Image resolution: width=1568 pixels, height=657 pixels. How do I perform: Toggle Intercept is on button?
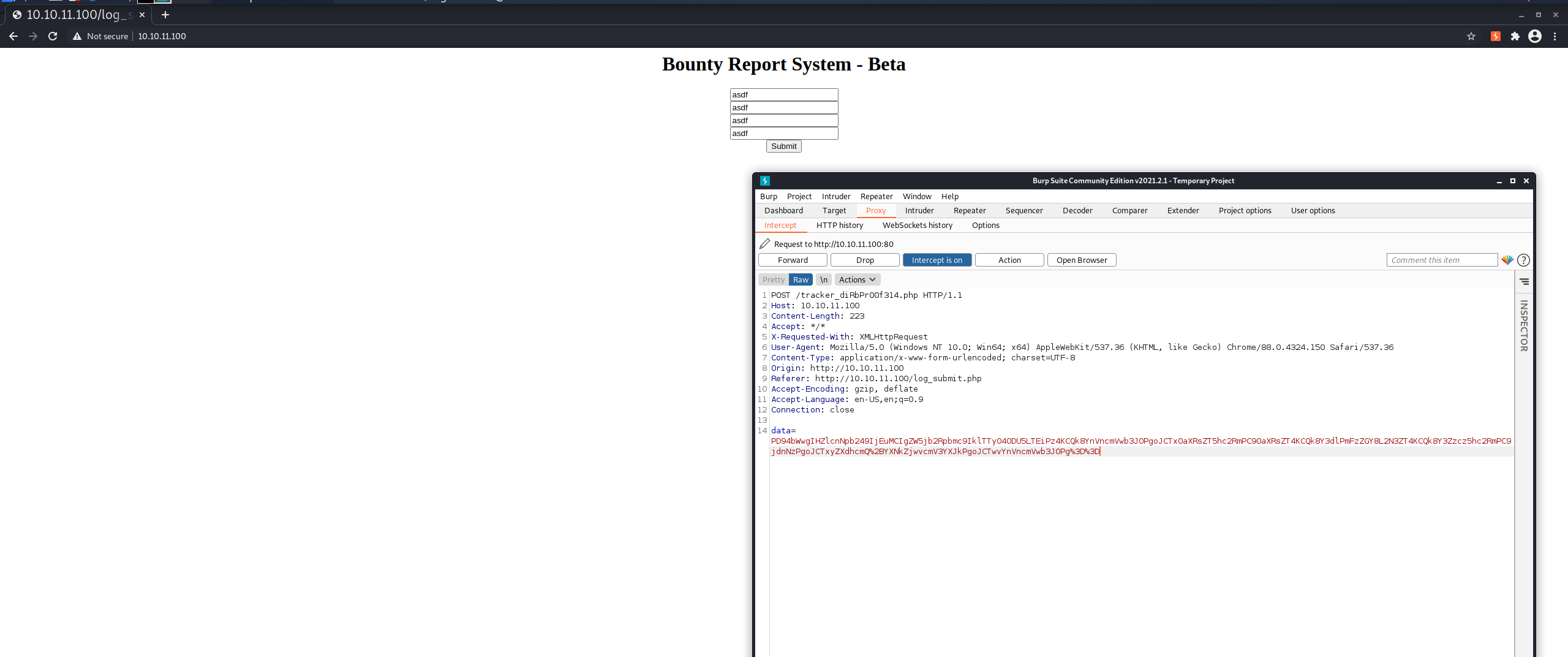point(937,260)
